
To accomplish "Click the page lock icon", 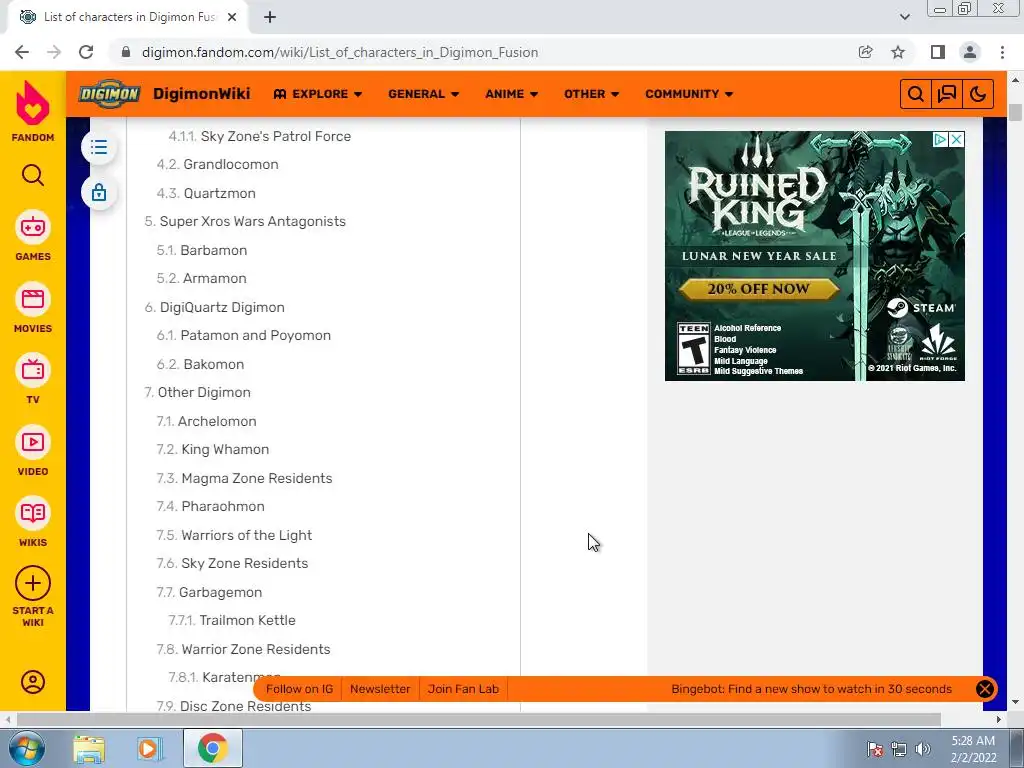I will 99,193.
